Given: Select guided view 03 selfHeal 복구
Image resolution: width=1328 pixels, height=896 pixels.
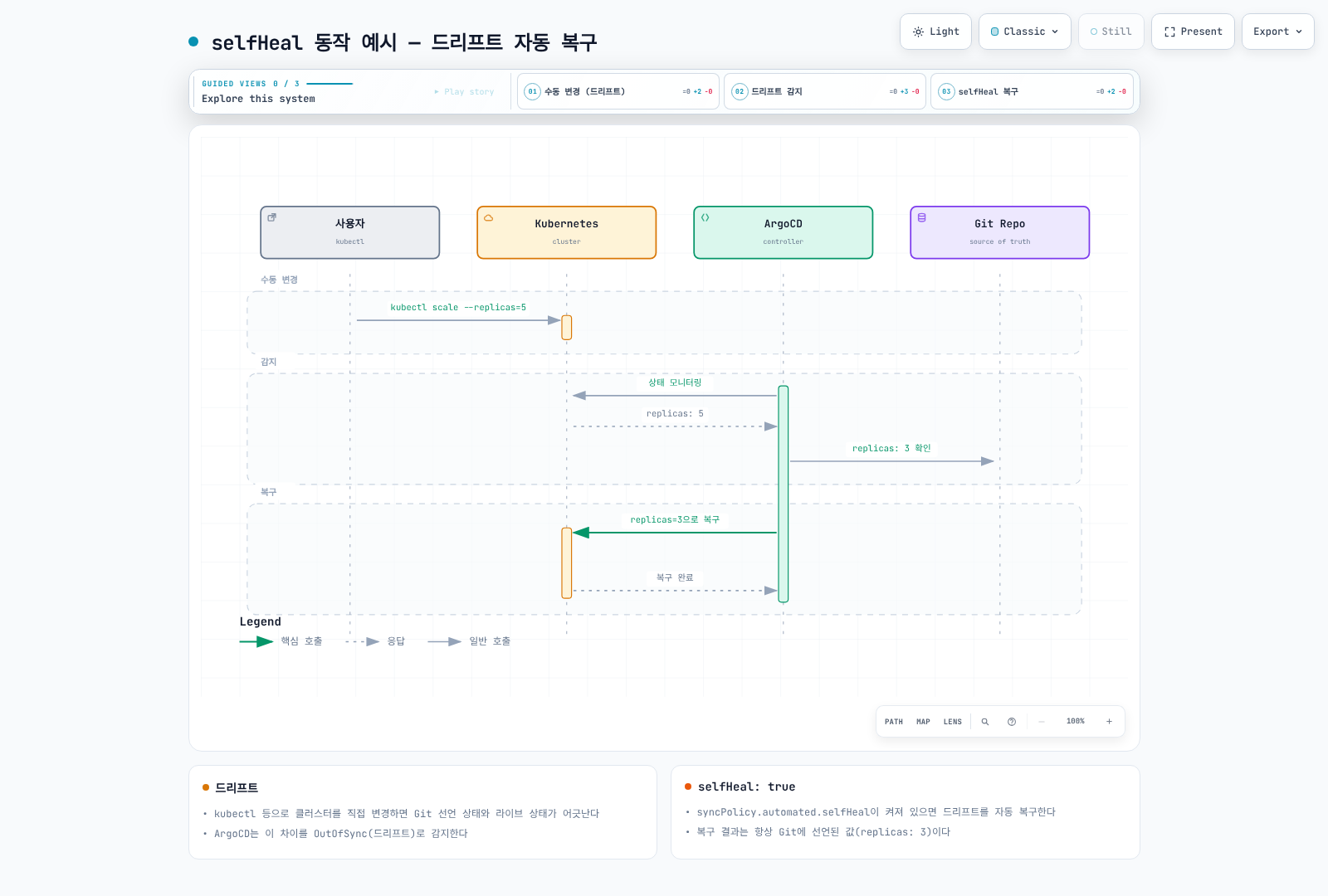Looking at the screenshot, I should (x=1032, y=91).
